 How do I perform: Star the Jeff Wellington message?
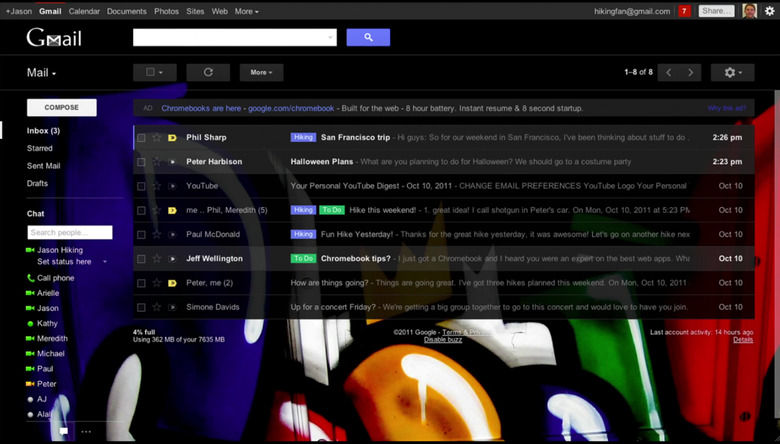pos(157,259)
